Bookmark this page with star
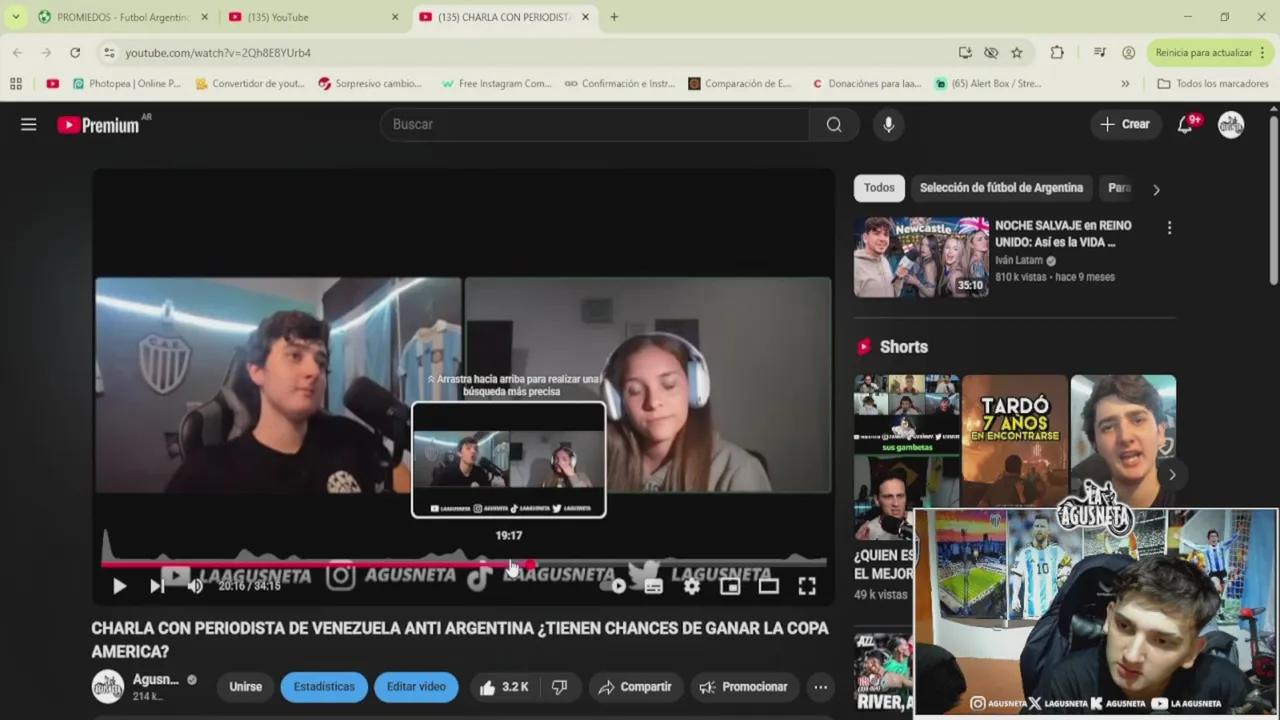The image size is (1280, 720). click(x=1017, y=52)
